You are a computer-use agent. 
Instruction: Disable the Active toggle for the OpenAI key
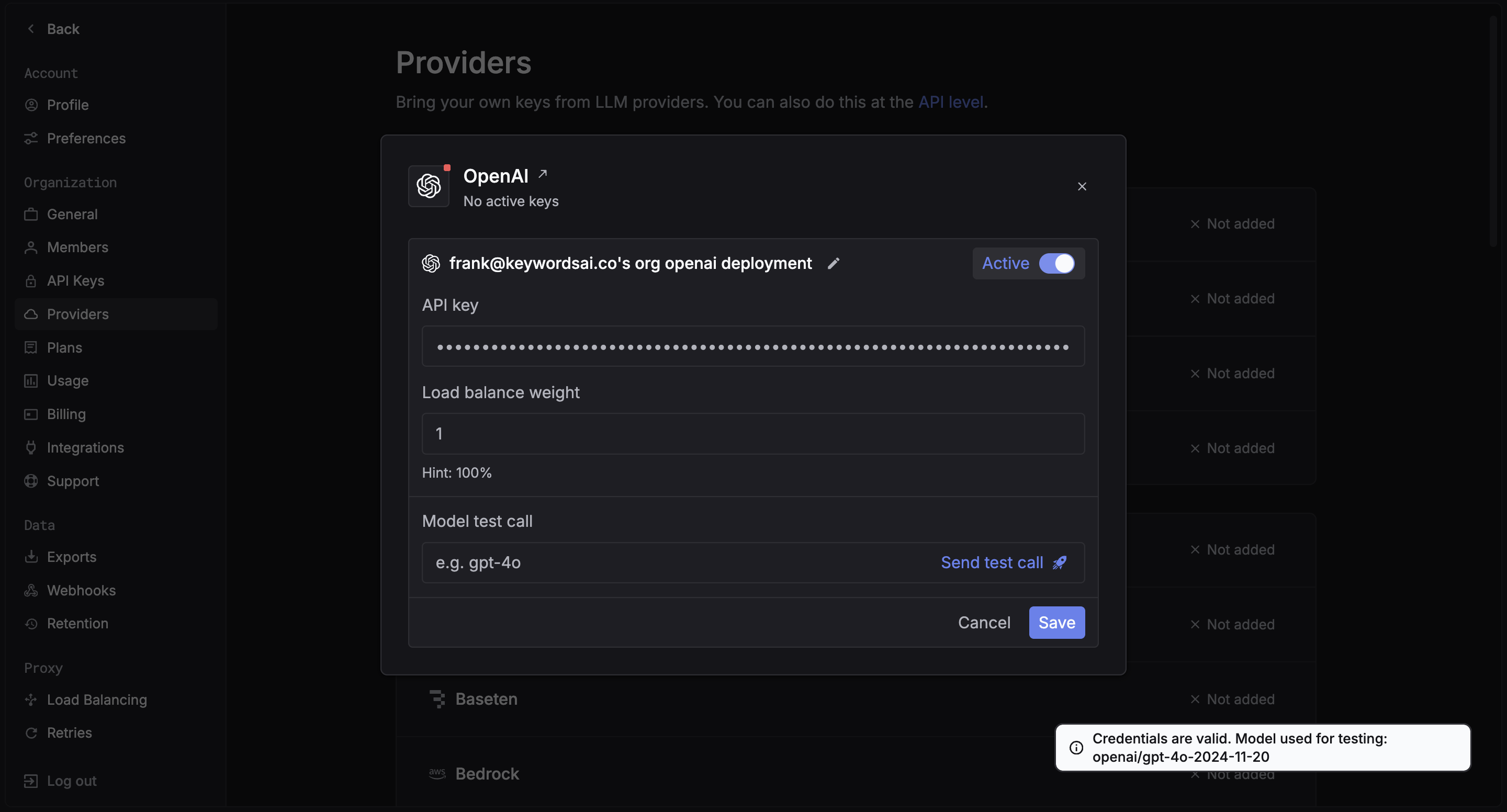point(1058,263)
